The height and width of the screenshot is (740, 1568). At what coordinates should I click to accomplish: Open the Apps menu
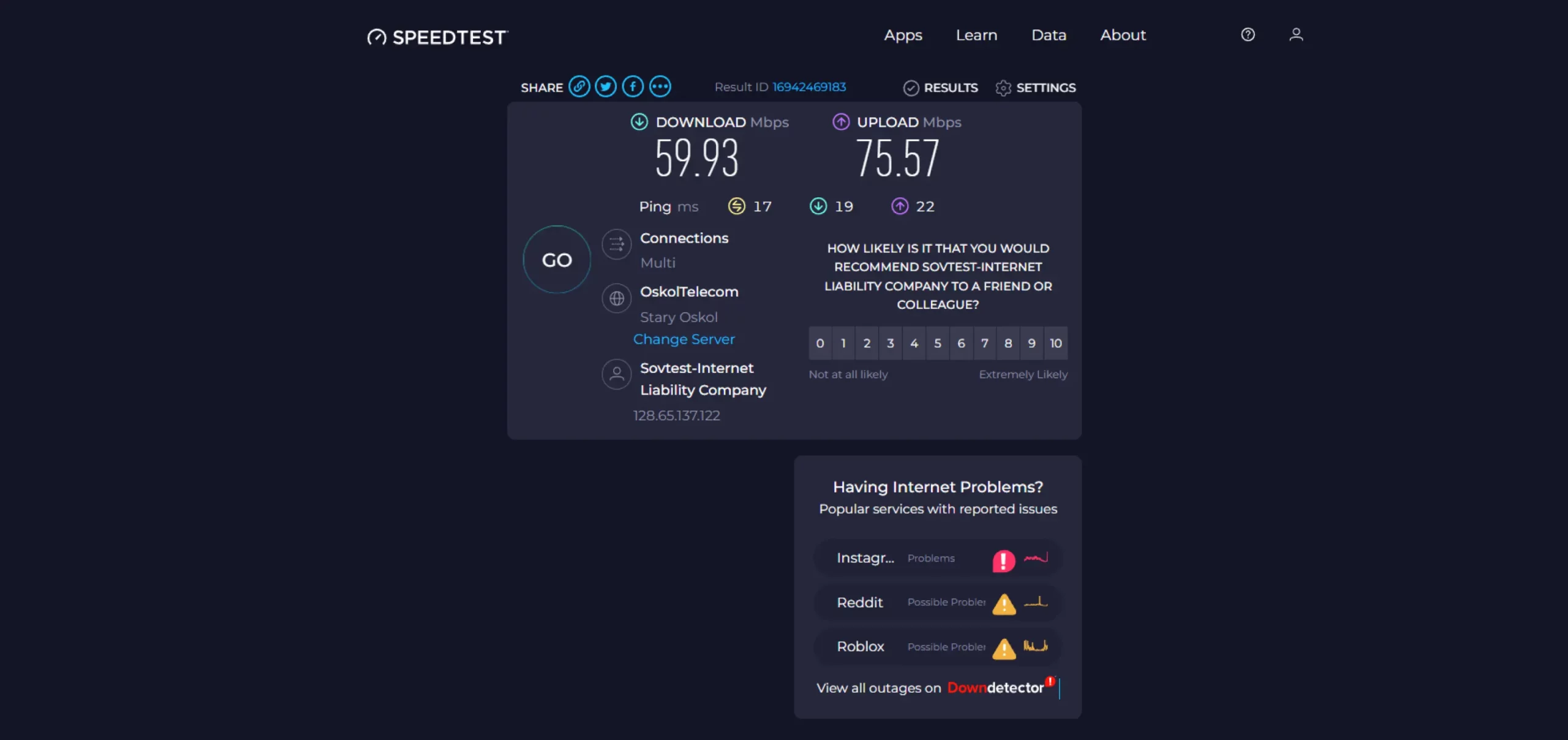click(903, 36)
